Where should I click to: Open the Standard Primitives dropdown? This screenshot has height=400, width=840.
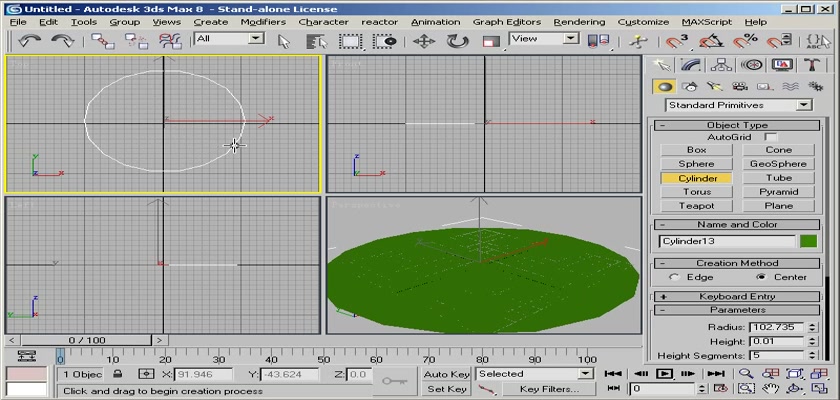739,105
